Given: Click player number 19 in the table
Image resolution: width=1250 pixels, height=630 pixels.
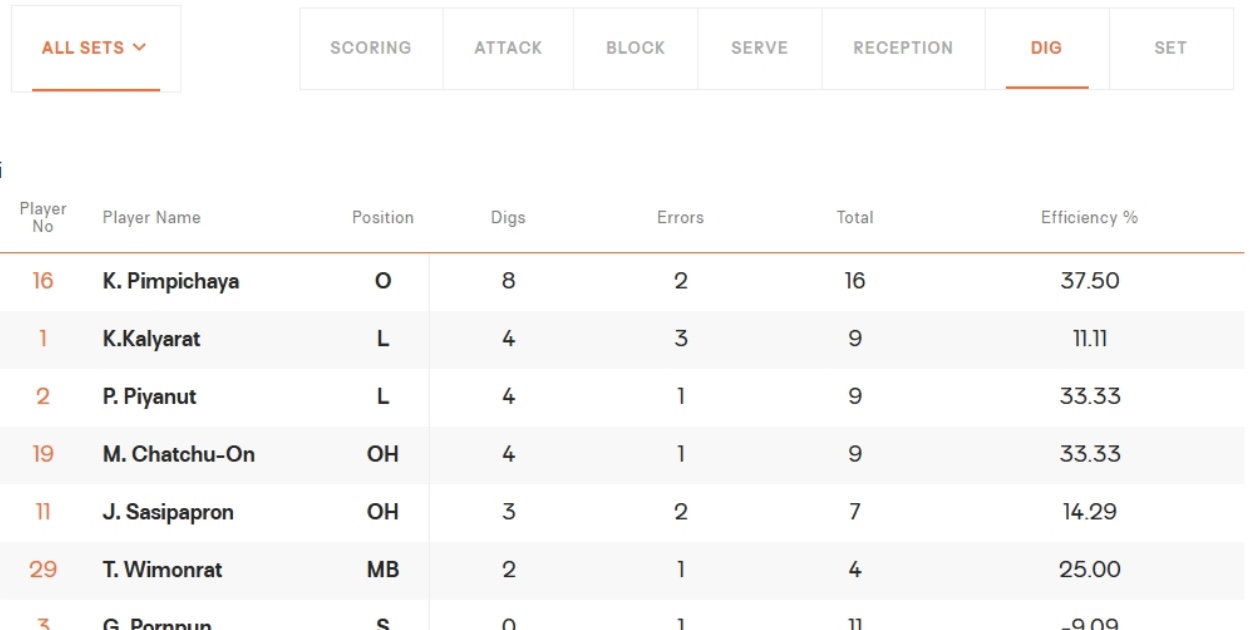Looking at the screenshot, I should pyautogui.click(x=43, y=454).
